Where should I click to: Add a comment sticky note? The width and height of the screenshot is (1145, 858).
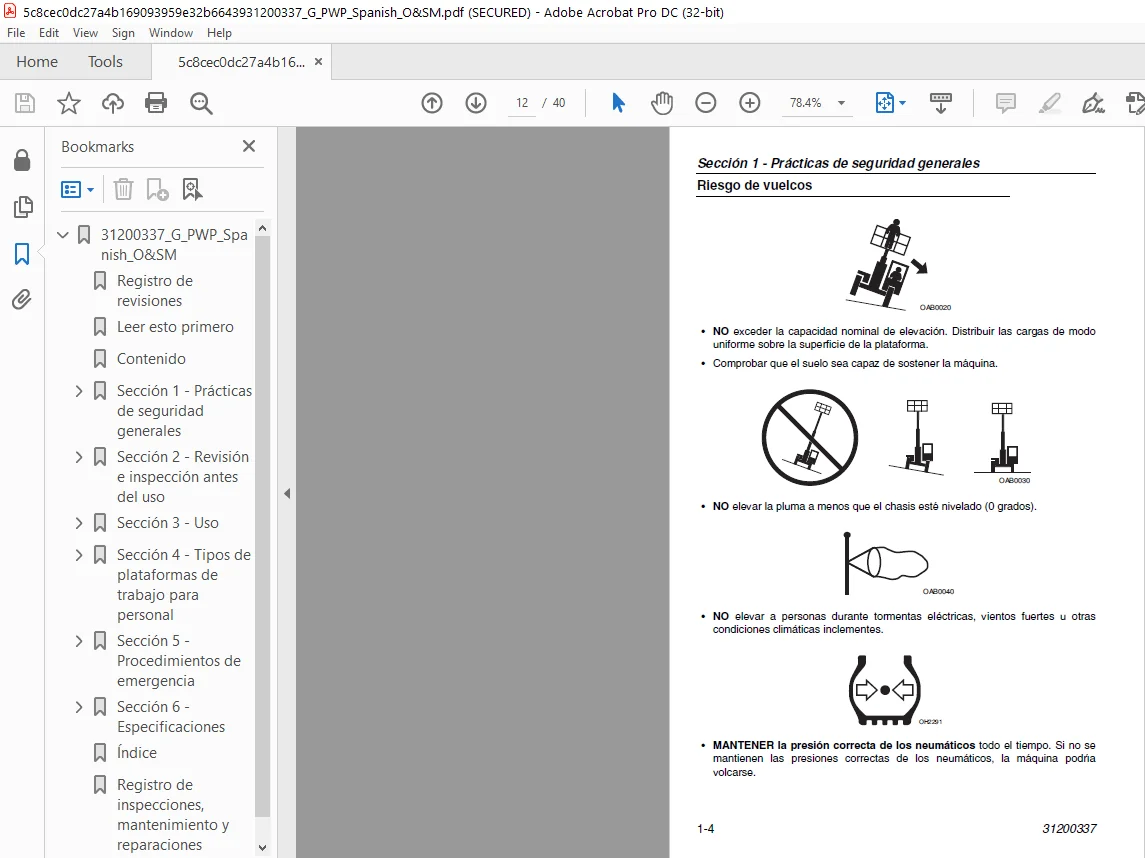pos(1006,103)
